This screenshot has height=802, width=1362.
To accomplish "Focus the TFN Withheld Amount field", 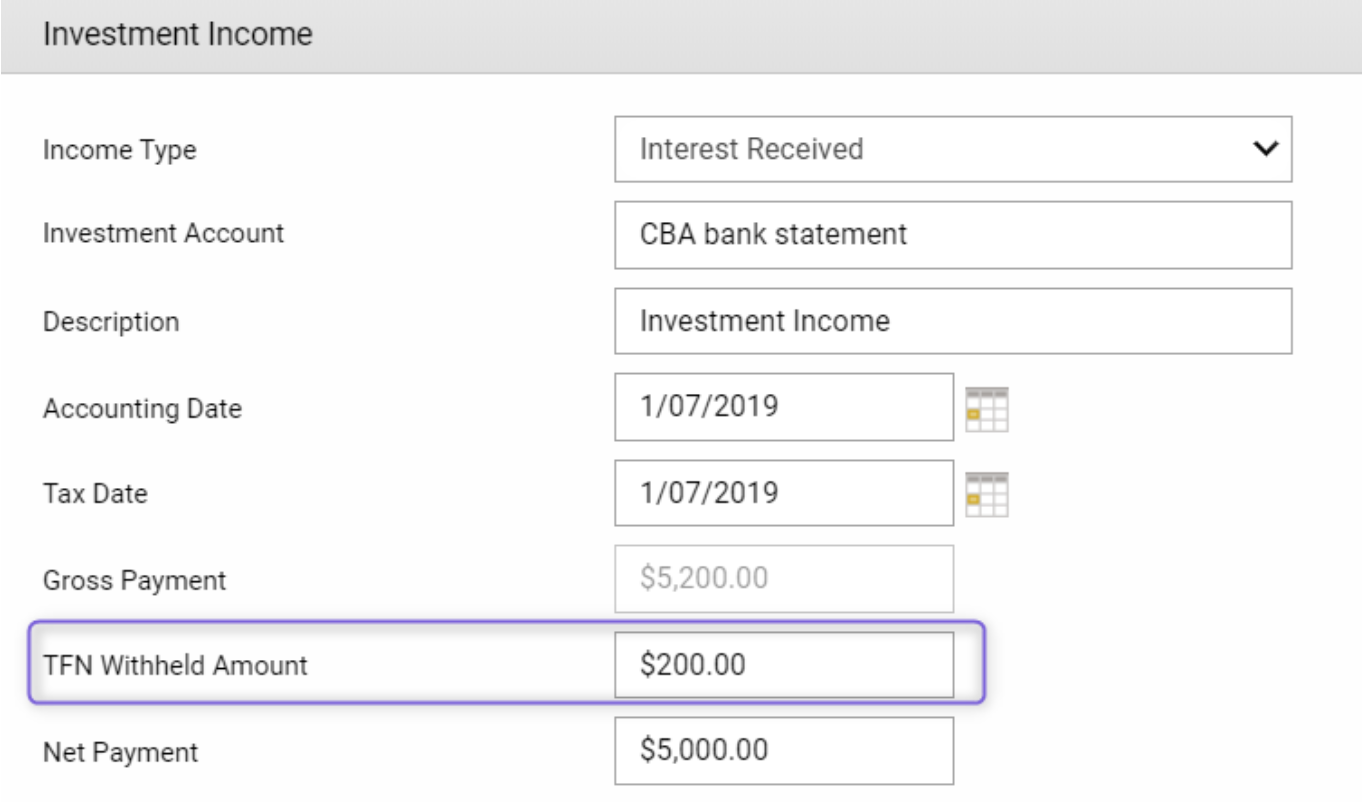I will click(x=784, y=665).
